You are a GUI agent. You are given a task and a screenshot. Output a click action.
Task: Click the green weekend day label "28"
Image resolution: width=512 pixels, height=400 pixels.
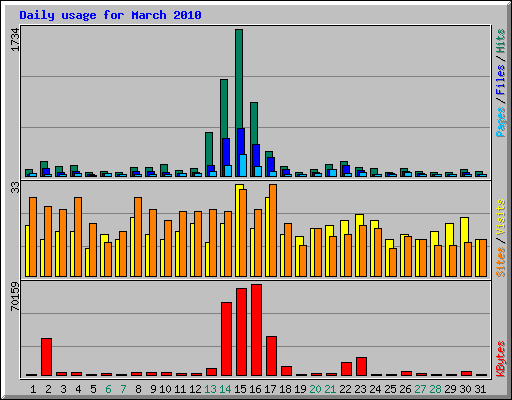click(435, 389)
